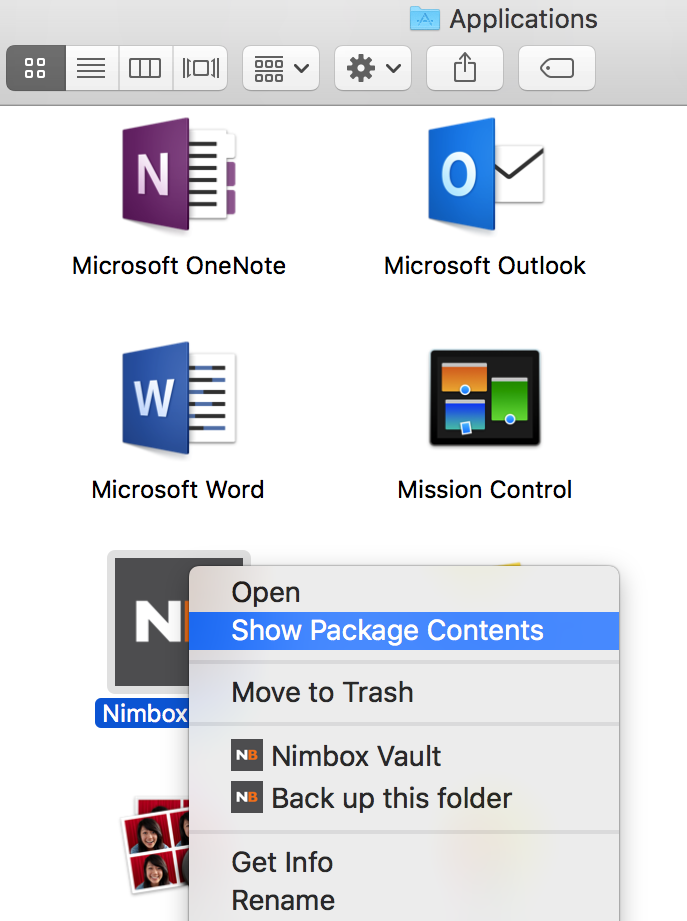Open the item arrangement dropdown
This screenshot has width=687, height=921.
tap(281, 68)
